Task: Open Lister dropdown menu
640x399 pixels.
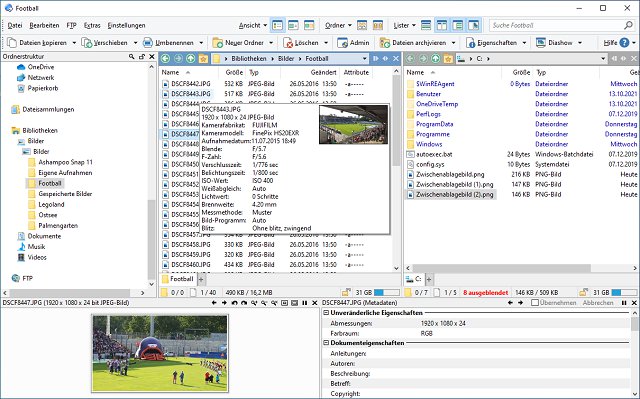Action: coord(404,25)
